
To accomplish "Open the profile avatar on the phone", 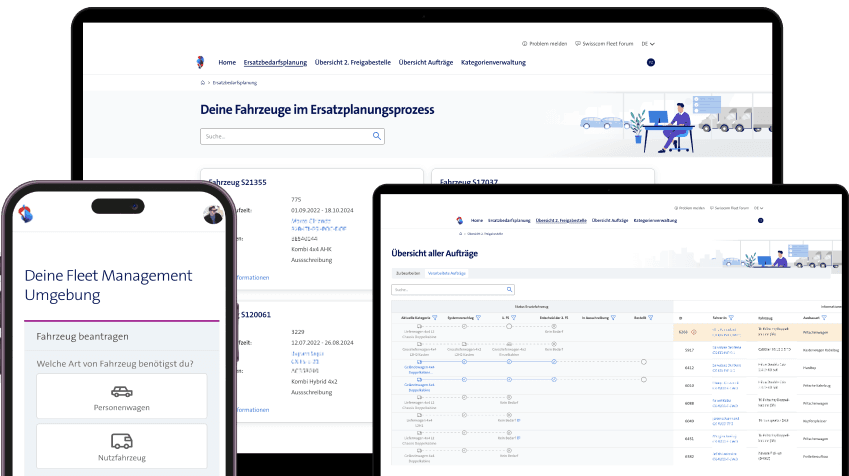I will (x=213, y=214).
